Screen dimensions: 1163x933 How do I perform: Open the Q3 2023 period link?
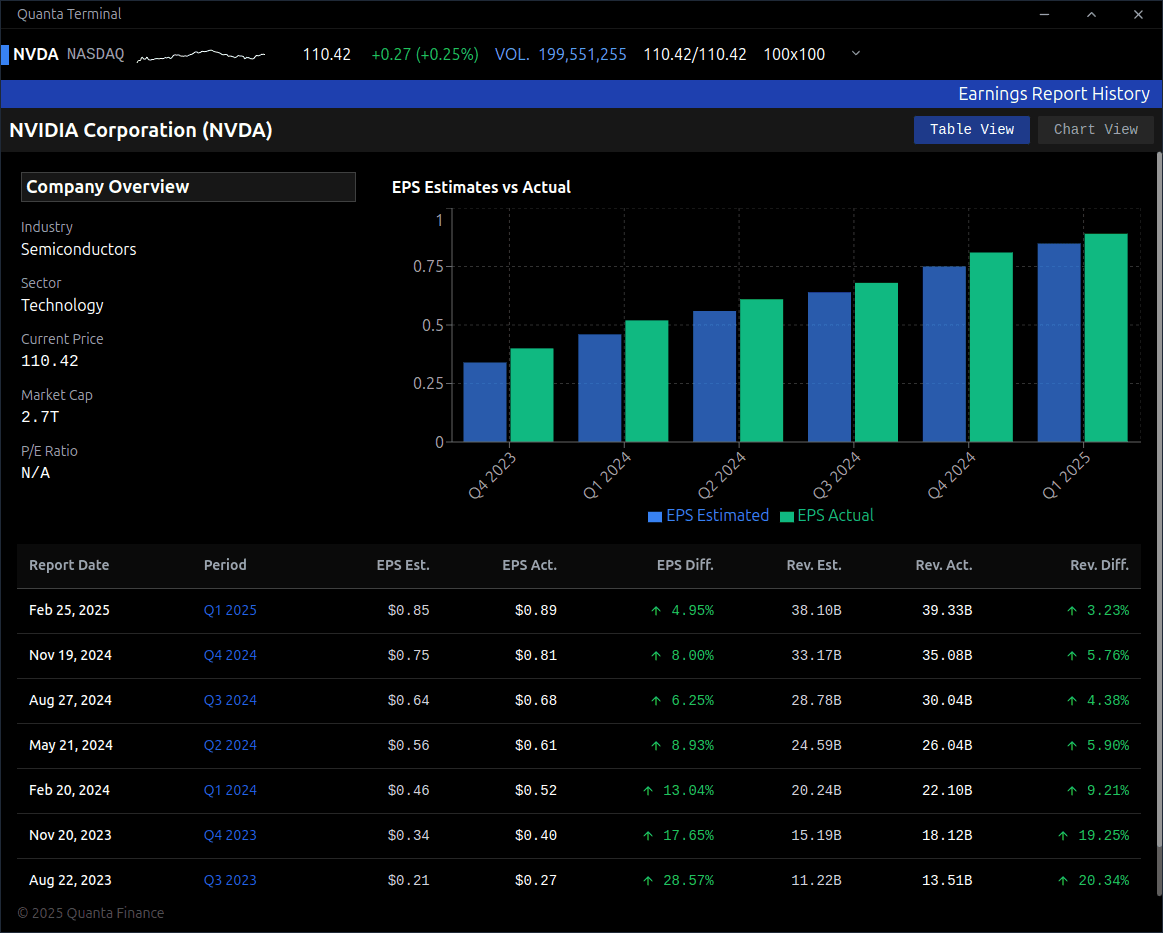230,880
